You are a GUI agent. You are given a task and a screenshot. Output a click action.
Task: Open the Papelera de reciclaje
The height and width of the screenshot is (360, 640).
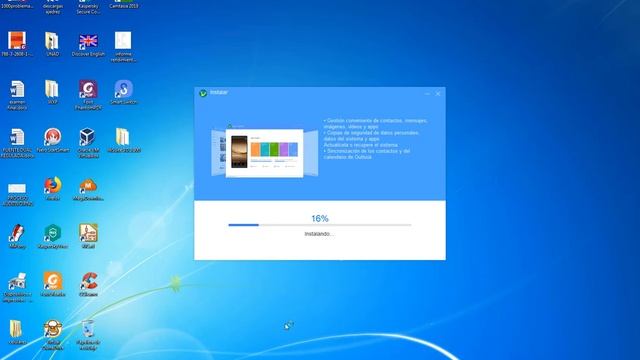(88, 329)
